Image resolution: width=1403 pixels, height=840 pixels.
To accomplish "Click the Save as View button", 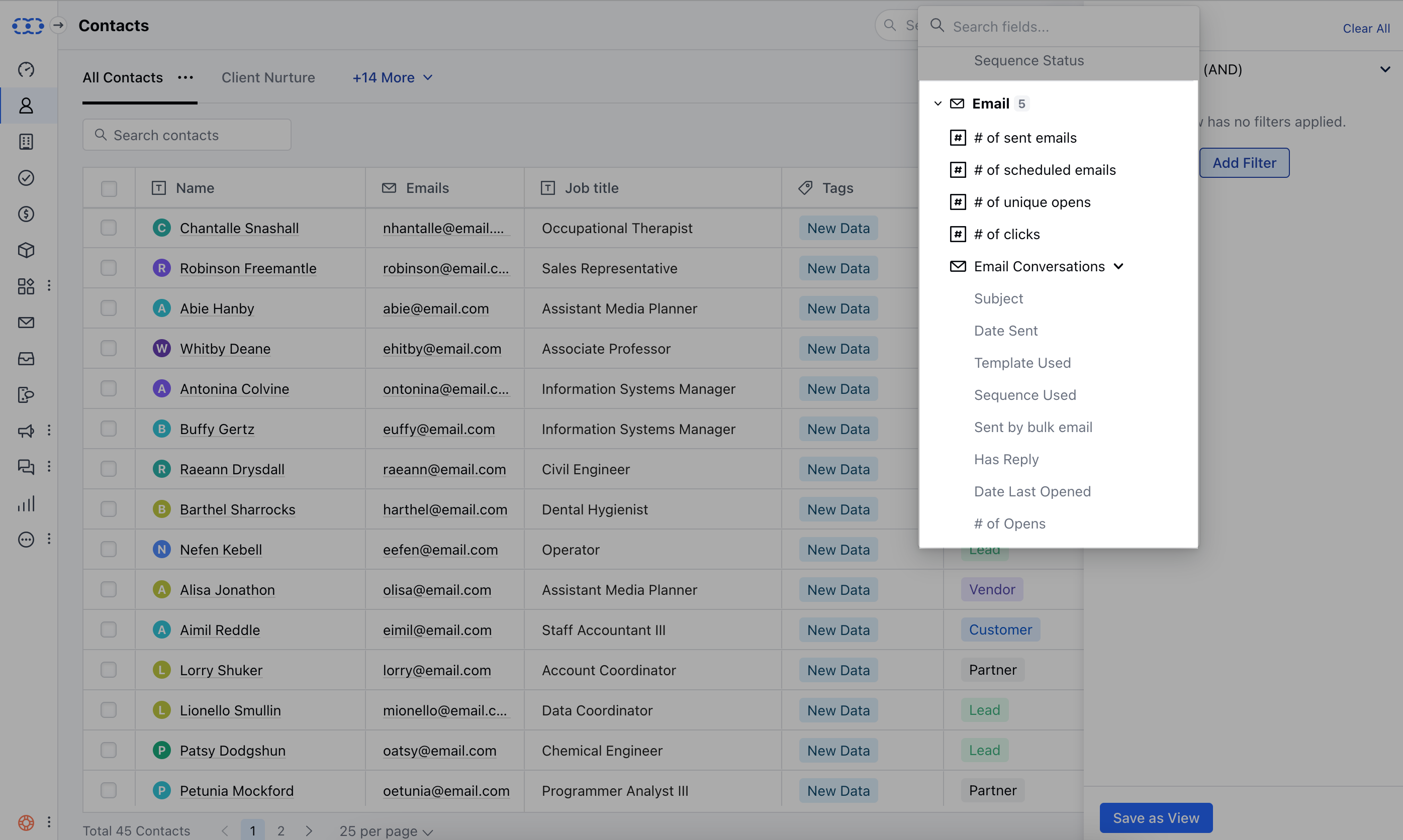I will pos(1156,817).
